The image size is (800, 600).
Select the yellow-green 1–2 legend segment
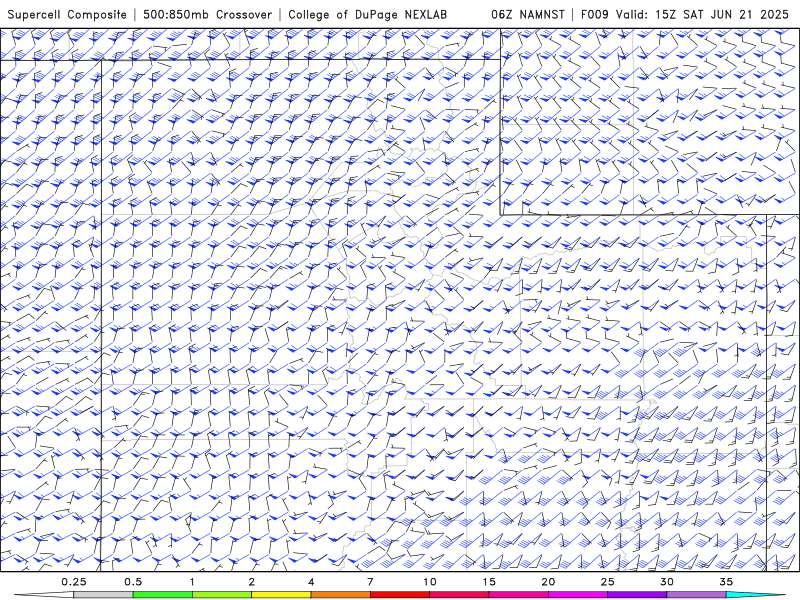click(222, 595)
